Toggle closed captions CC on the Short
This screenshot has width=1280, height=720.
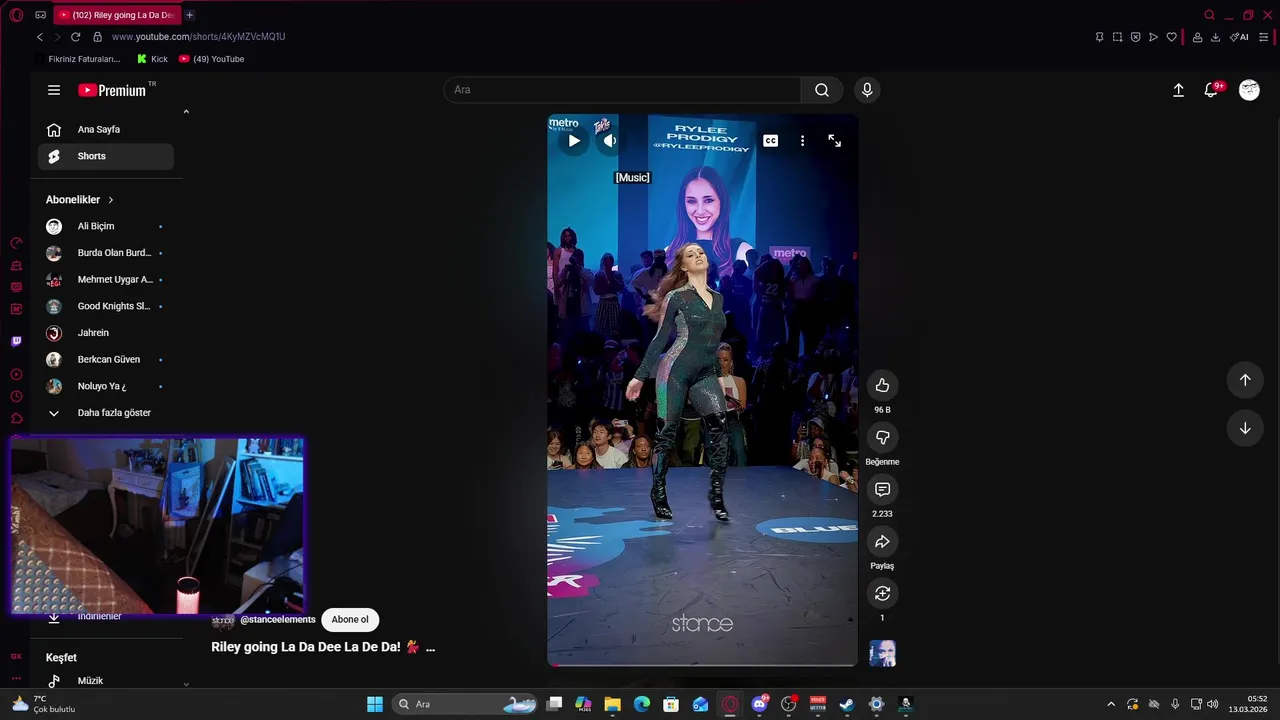pyautogui.click(x=770, y=141)
